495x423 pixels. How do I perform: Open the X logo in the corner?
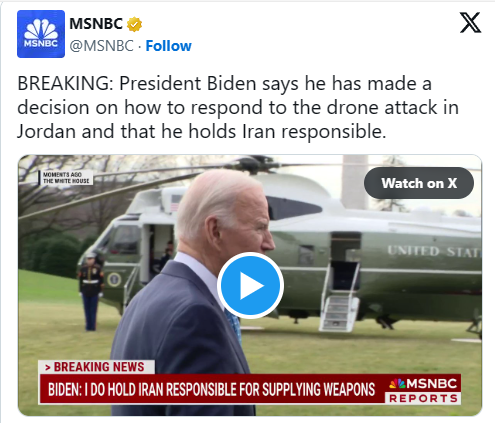pyautogui.click(x=470, y=23)
